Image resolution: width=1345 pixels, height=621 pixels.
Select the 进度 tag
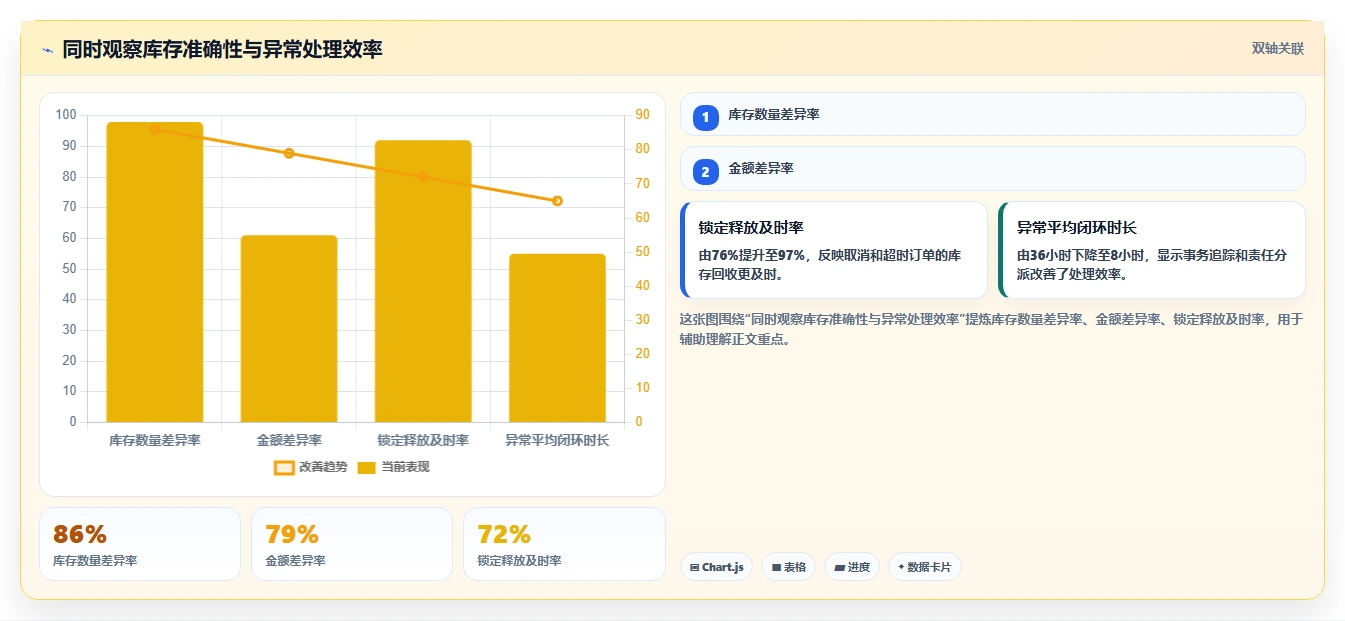click(852, 567)
